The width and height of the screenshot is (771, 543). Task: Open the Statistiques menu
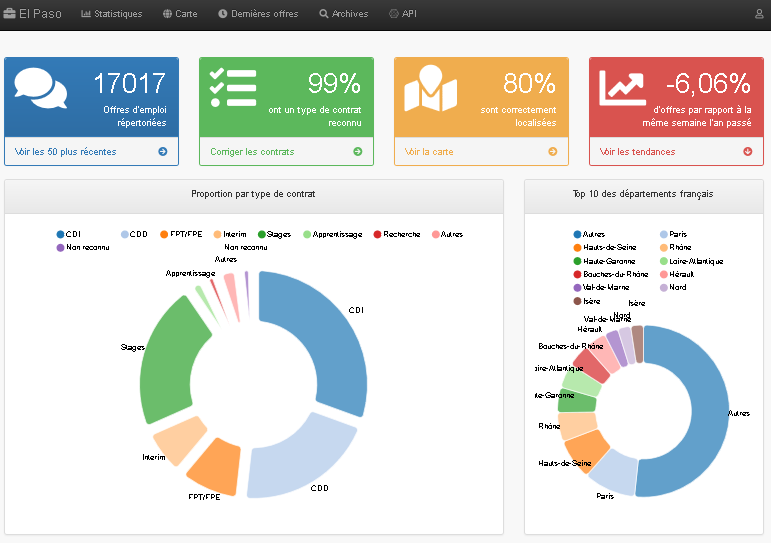coord(111,14)
